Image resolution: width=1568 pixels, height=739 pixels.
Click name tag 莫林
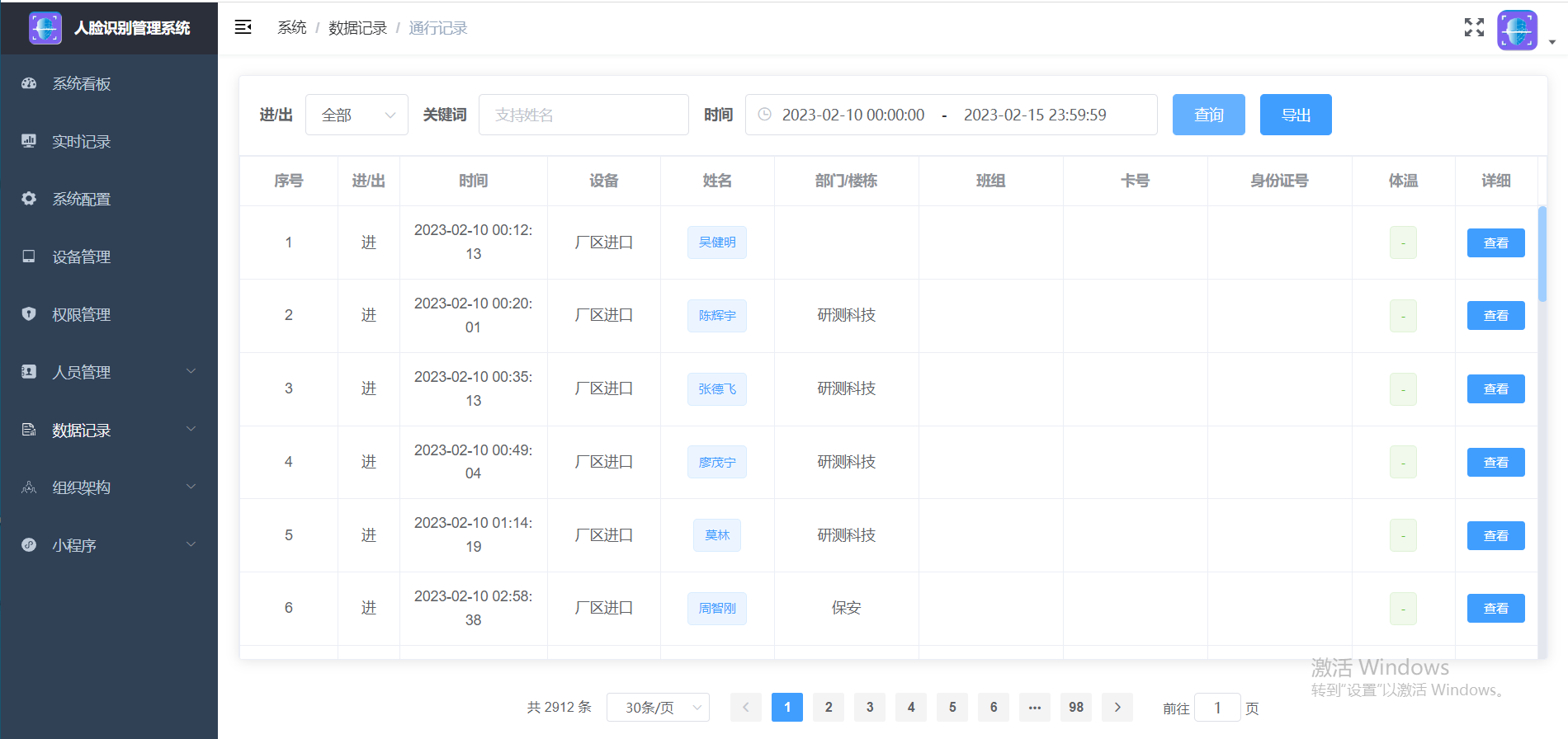pyautogui.click(x=717, y=535)
